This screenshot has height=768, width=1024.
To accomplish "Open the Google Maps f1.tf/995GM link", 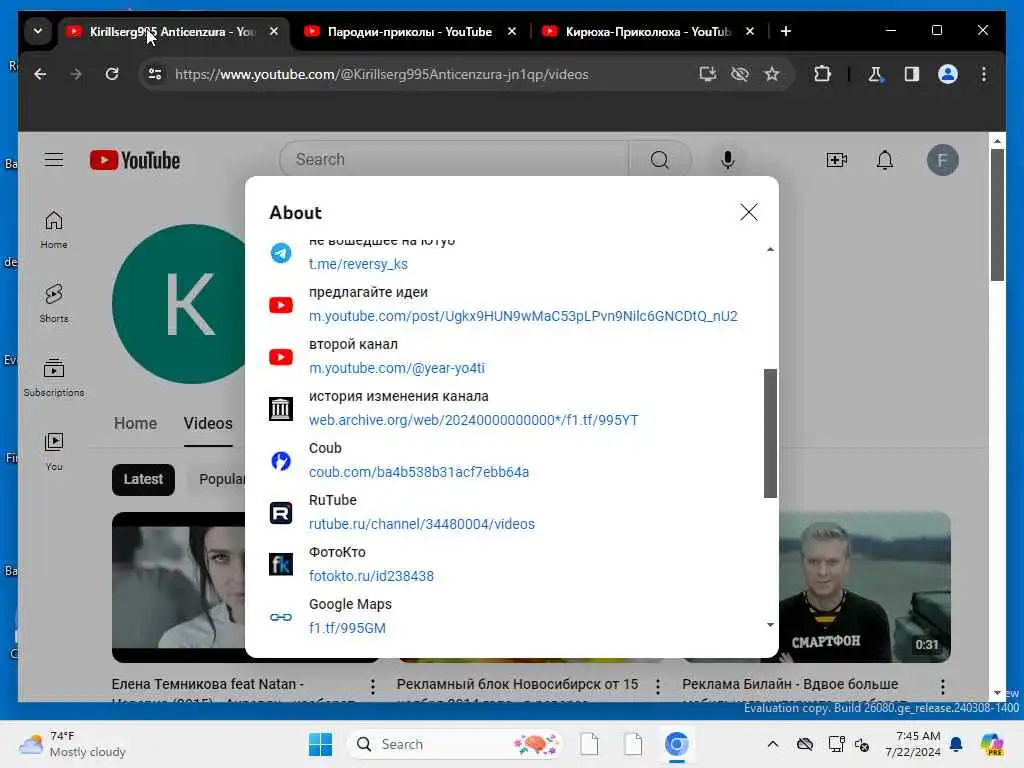I will (x=347, y=628).
